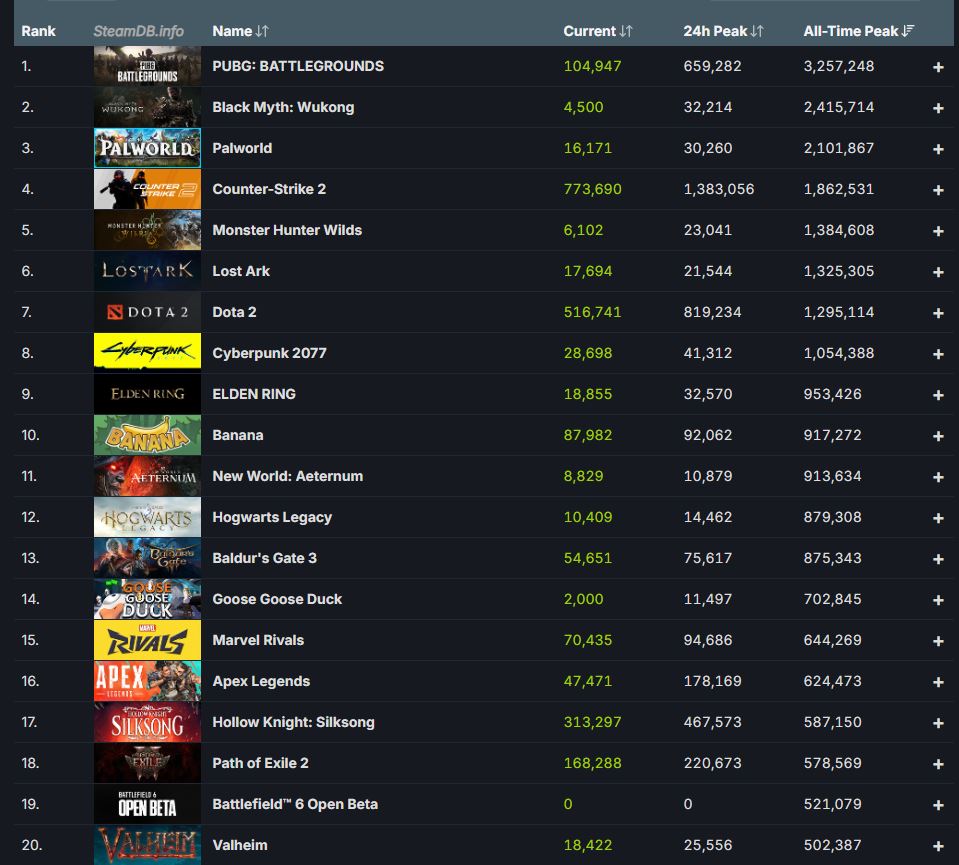Click the Apex Legends banner thumbnail
Viewport: 959px width, 865px height.
point(147,681)
